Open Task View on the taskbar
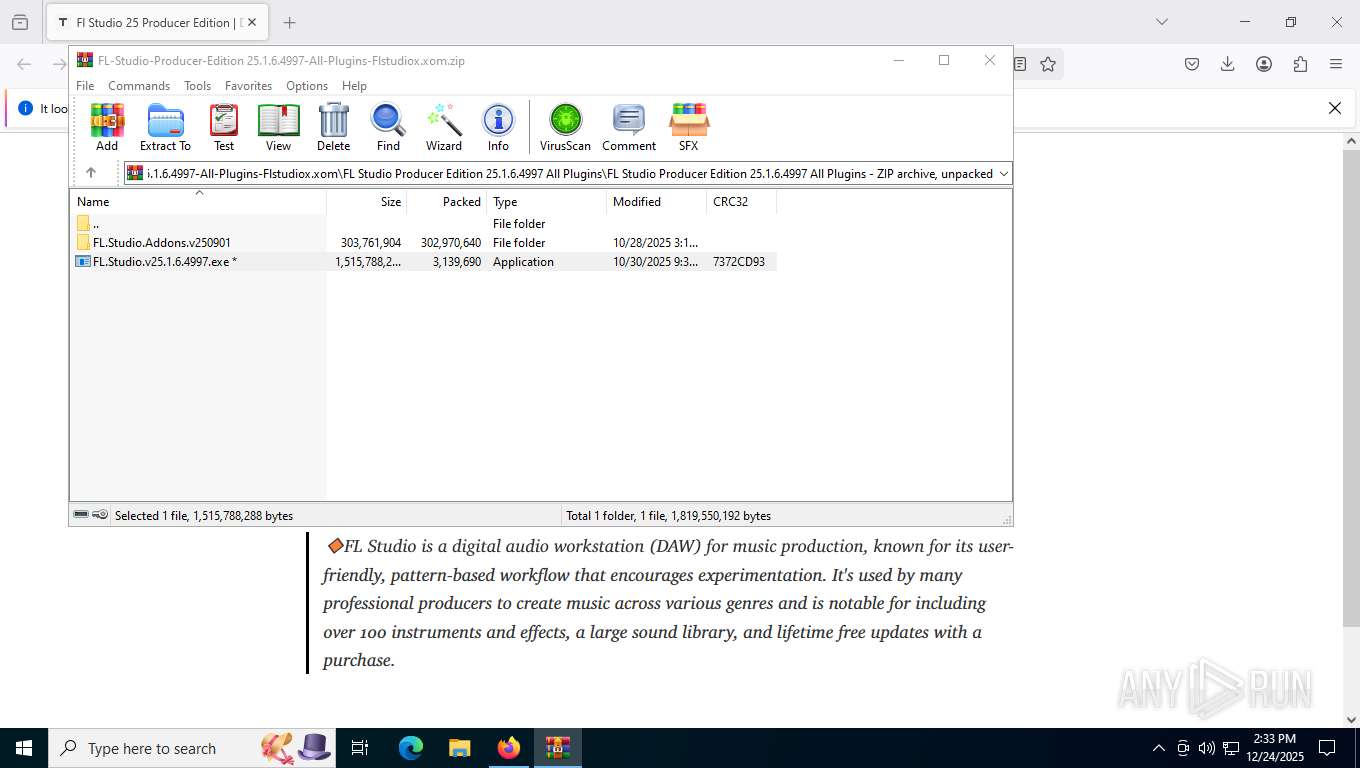Viewport: 1360px width, 768px height. point(360,748)
